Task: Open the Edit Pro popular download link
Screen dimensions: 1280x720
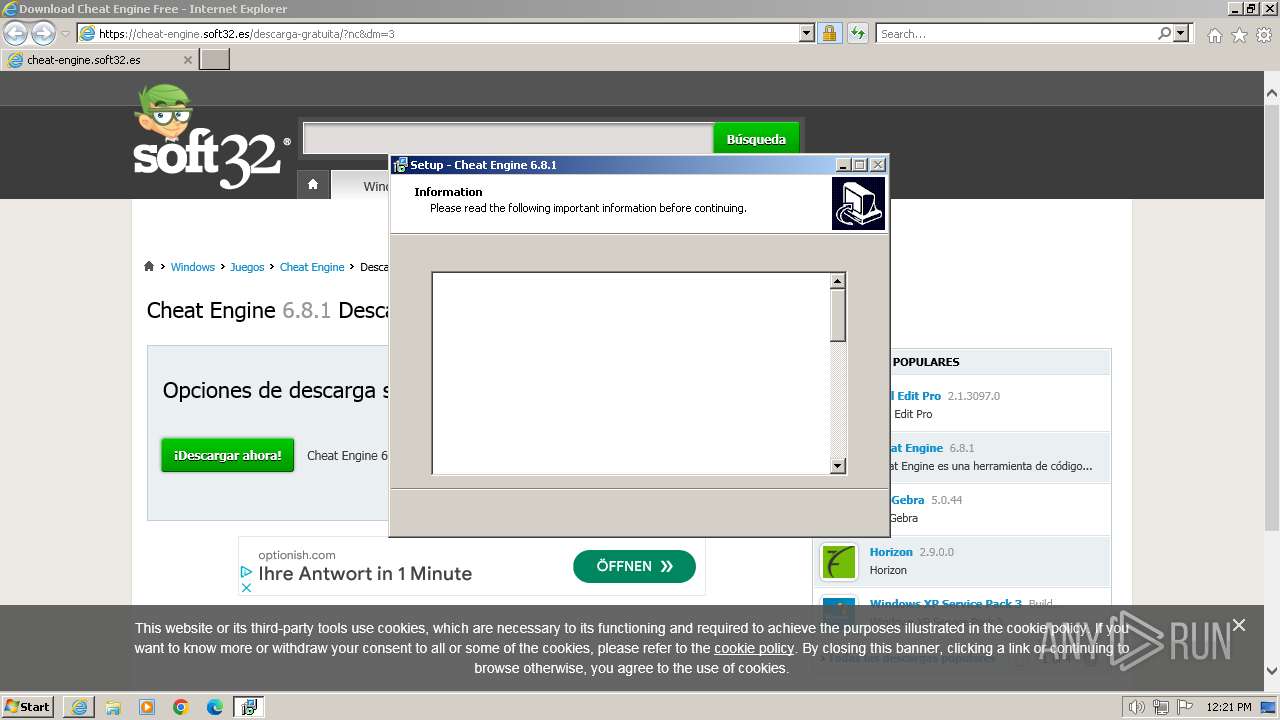Action: (x=917, y=396)
